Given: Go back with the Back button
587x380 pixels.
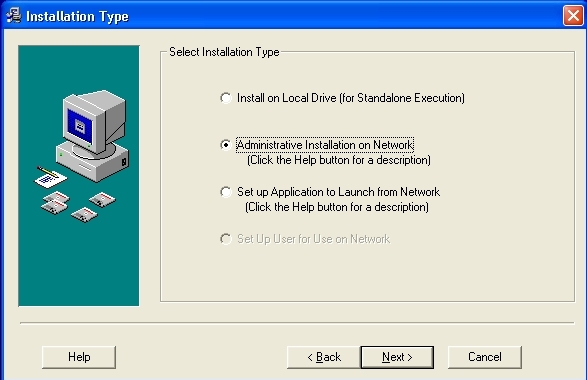Looking at the screenshot, I should pos(324,357).
